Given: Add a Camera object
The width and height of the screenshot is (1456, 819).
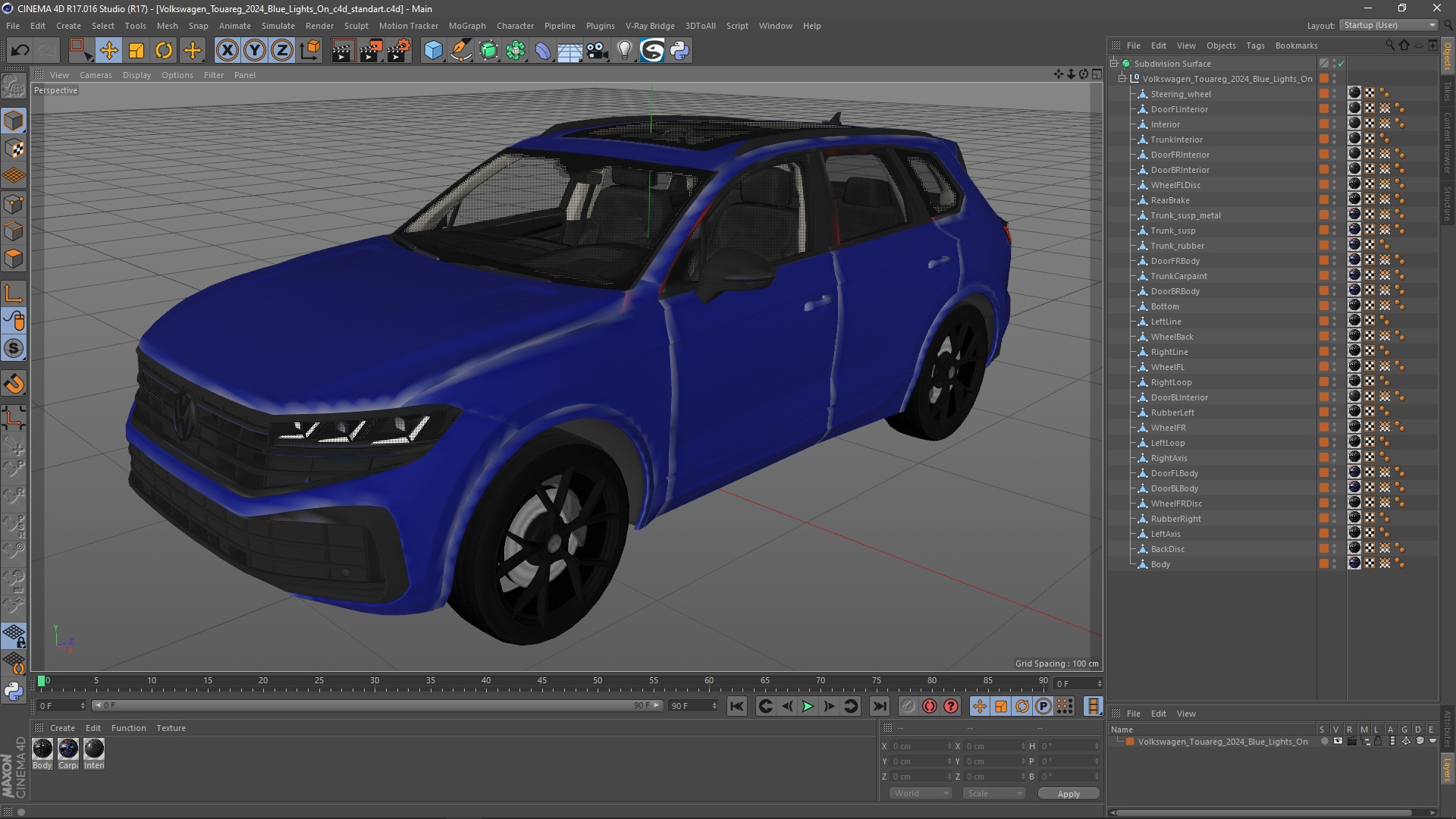Looking at the screenshot, I should coord(598,51).
